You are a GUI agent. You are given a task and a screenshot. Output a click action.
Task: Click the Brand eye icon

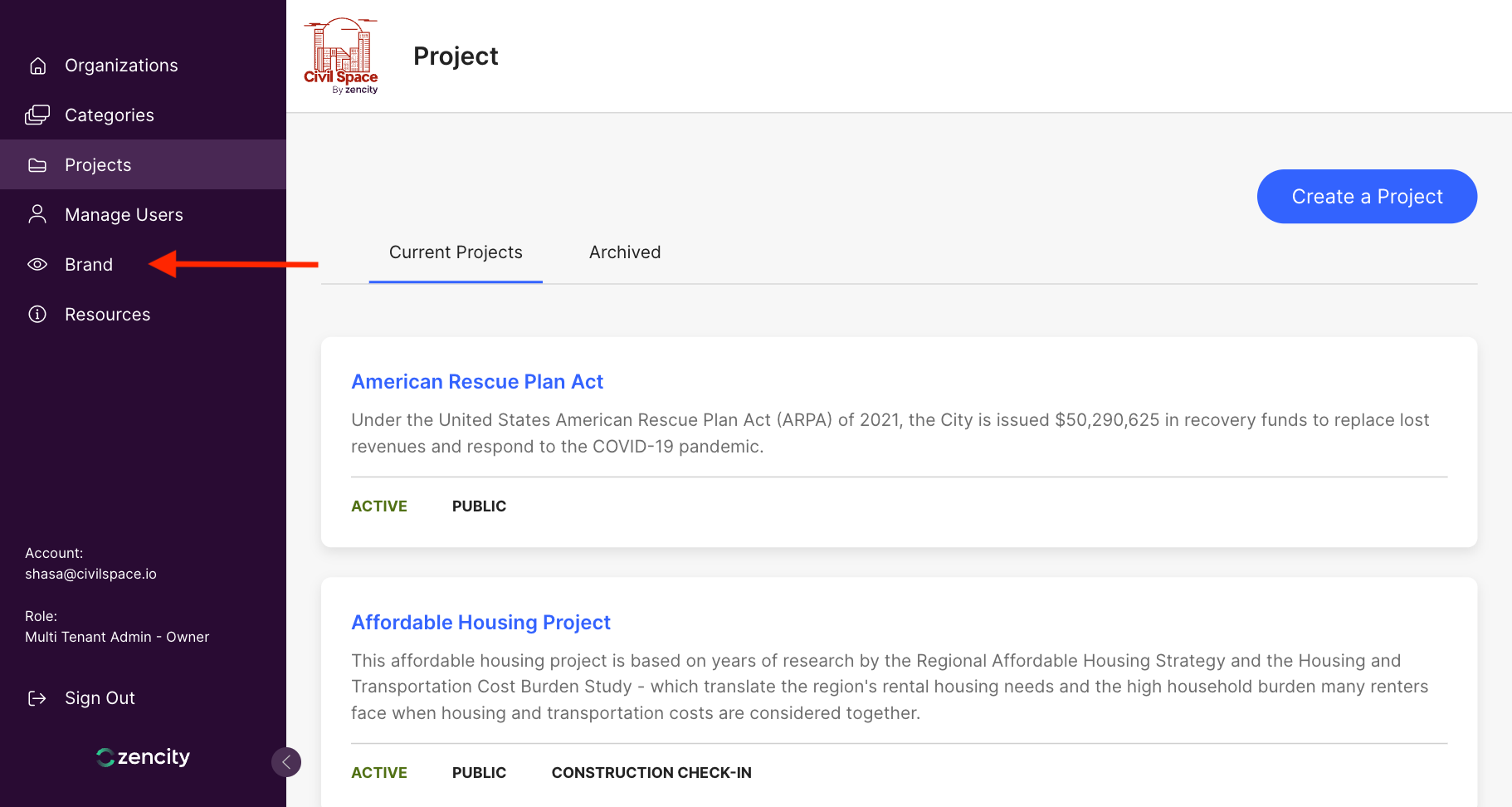point(37,265)
